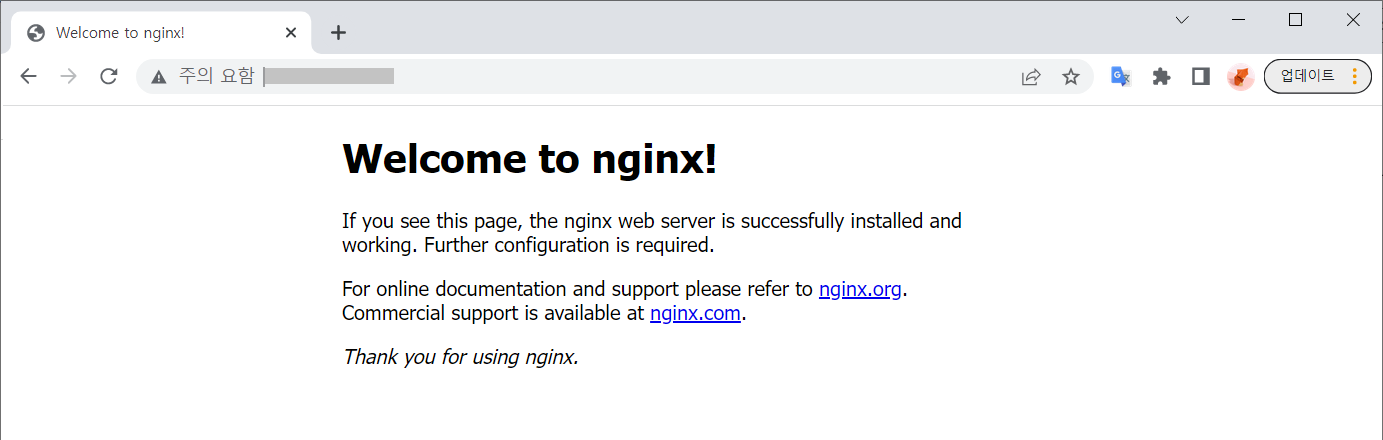Share this page via share icon
1383x440 pixels.
1031,77
